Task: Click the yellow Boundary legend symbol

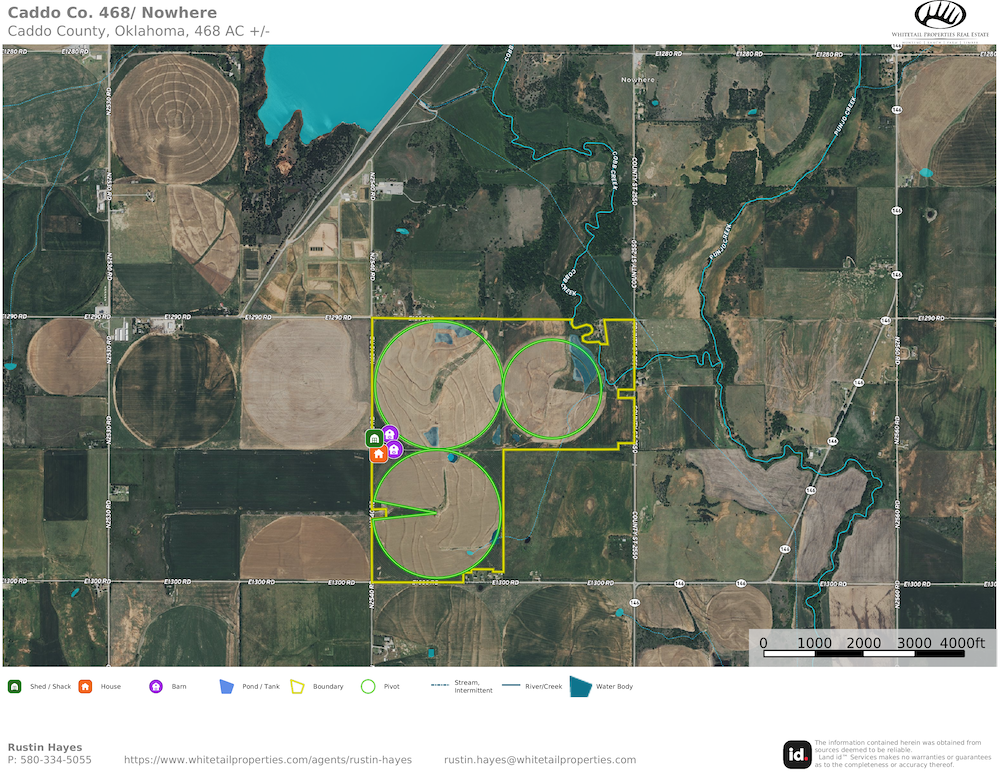Action: click(297, 687)
